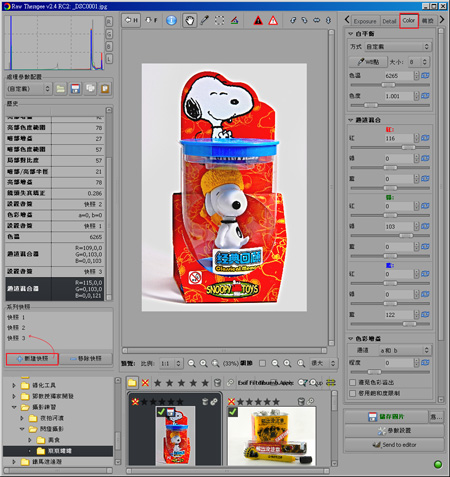
Task: Click the trash filter icon in browser bar
Action: tap(217, 383)
